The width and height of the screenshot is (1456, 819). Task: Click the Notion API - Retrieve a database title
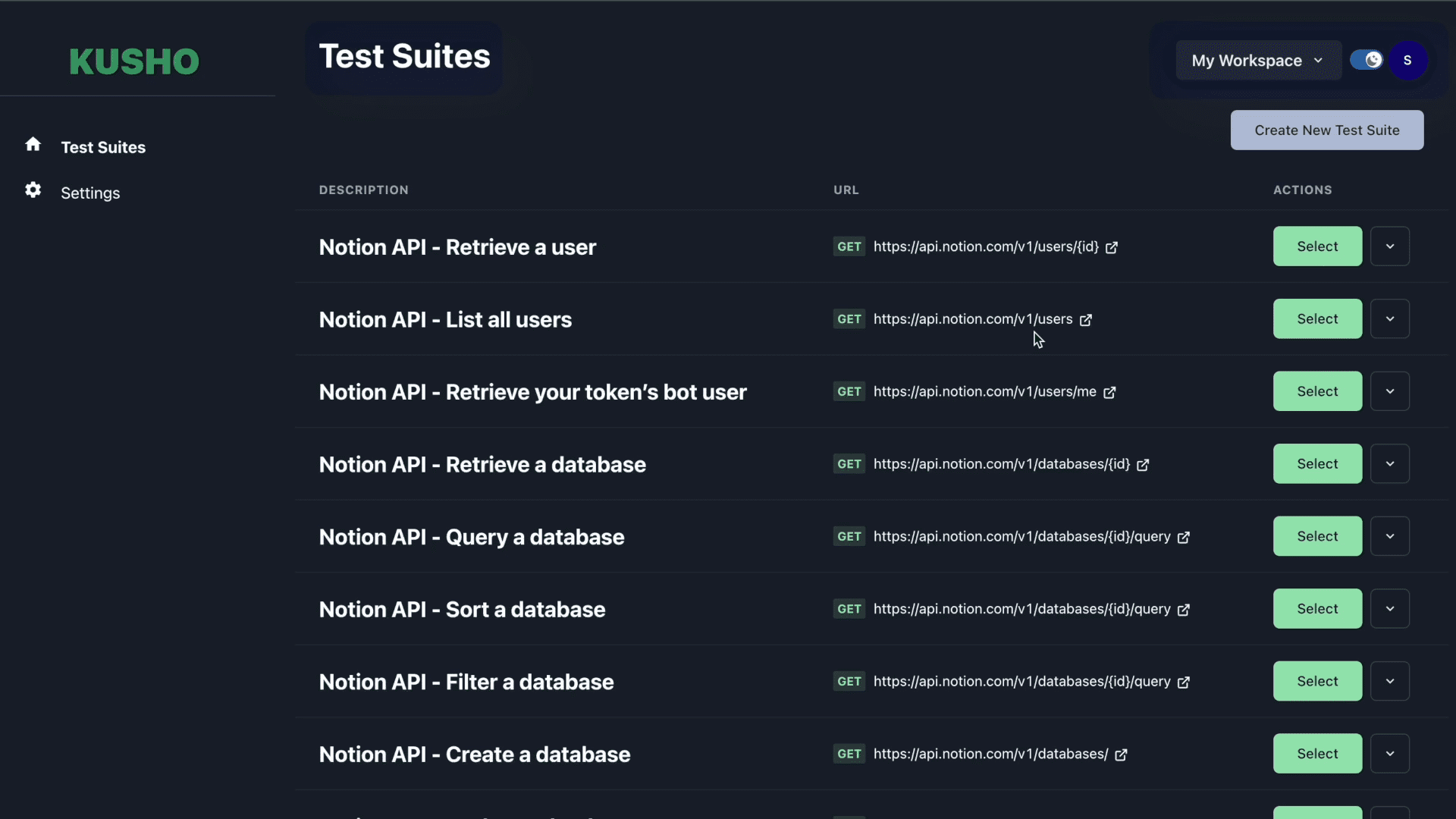(x=482, y=464)
